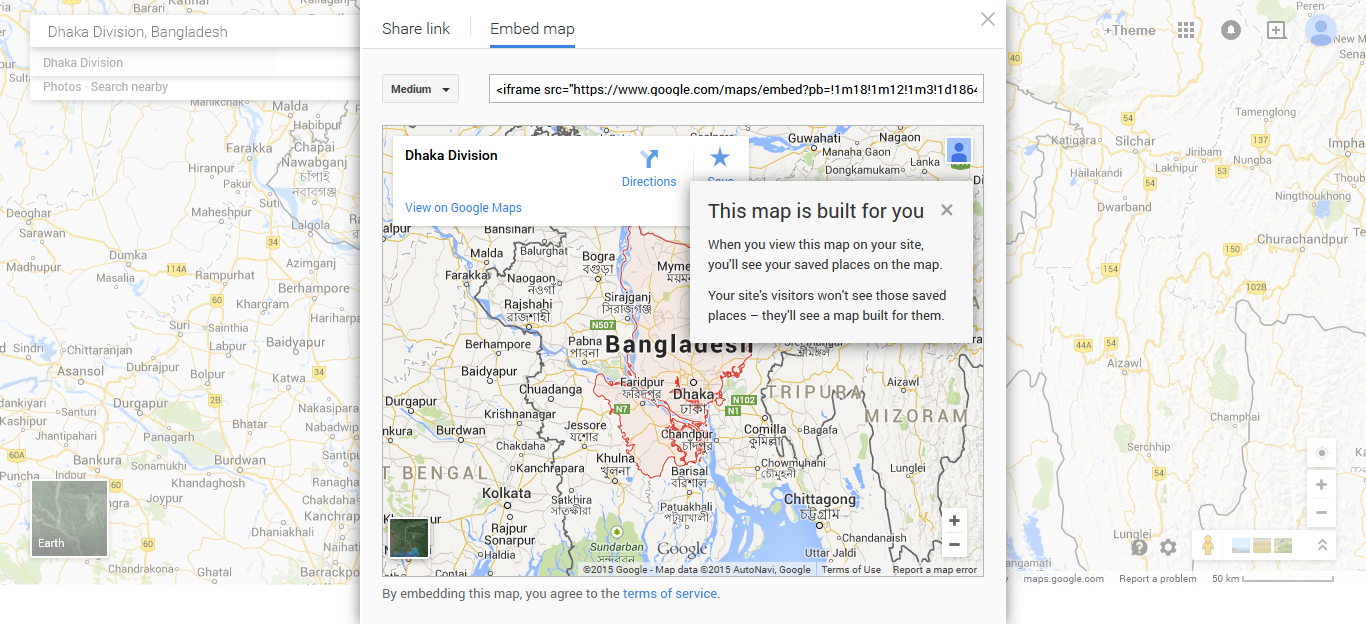Click the Chittagong label on preview map

click(820, 499)
